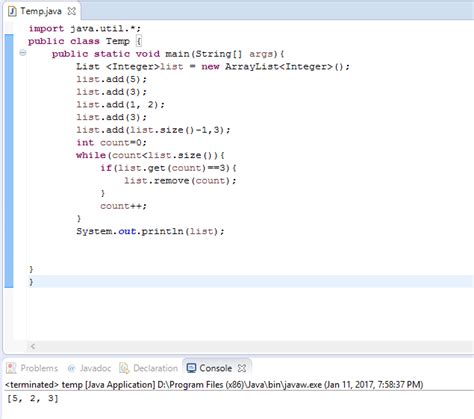Viewport: 474px width, 419px height.
Task: Close the Temp.java editor tab
Action: coord(72,12)
